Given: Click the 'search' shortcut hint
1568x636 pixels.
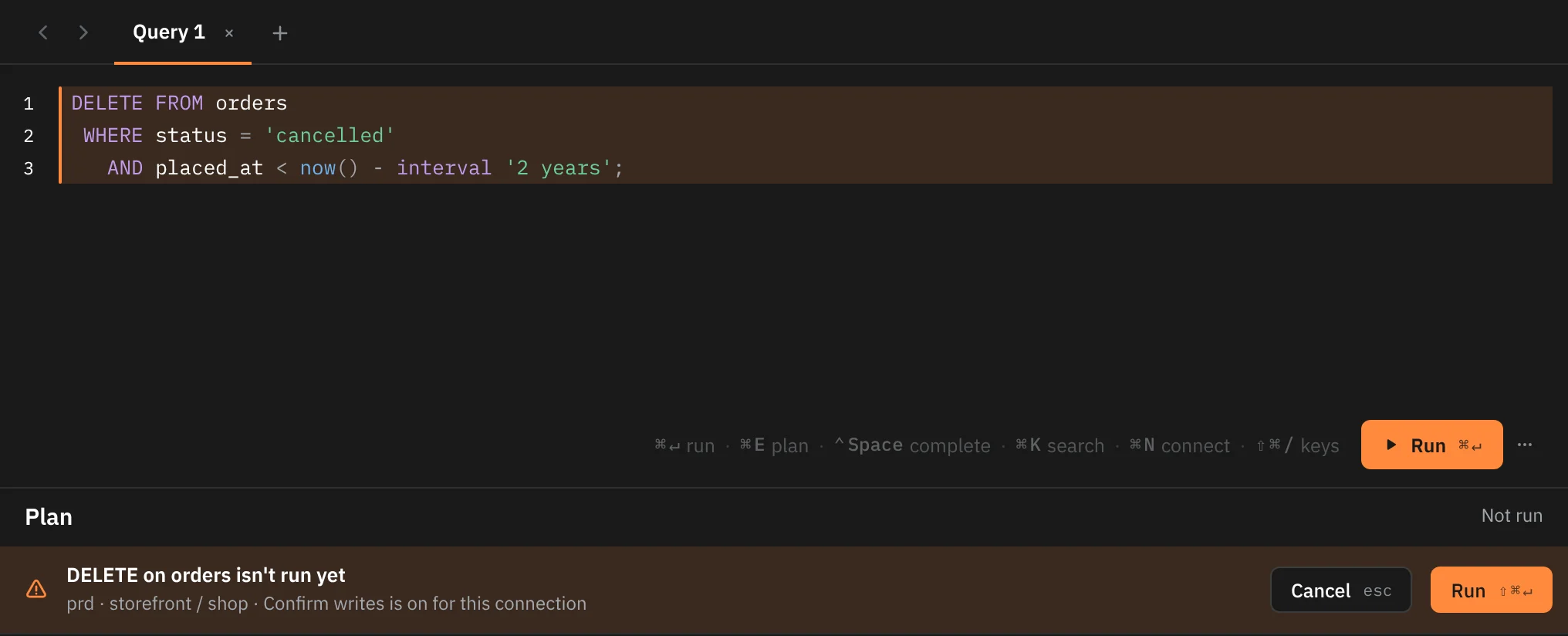Looking at the screenshot, I should (1059, 445).
